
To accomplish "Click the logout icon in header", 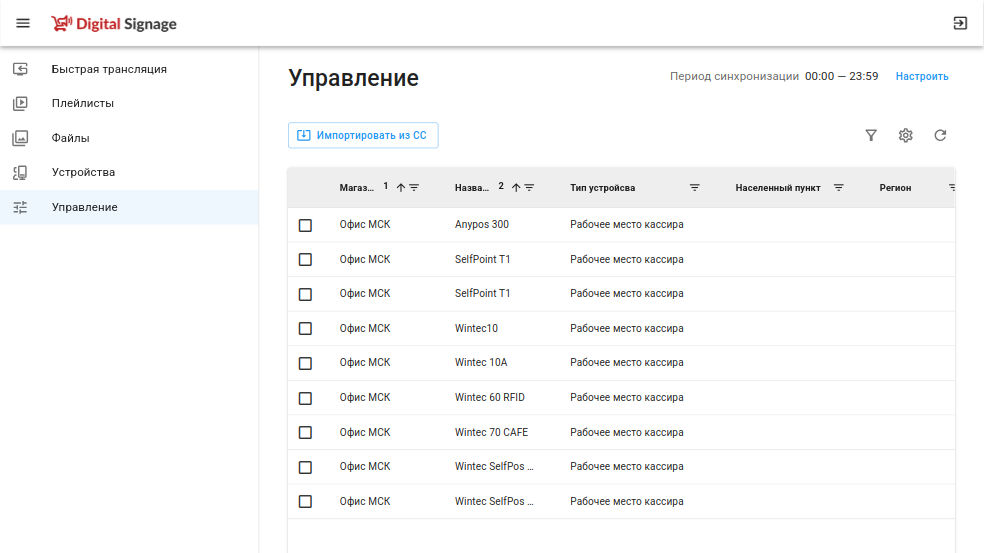I will (x=960, y=23).
